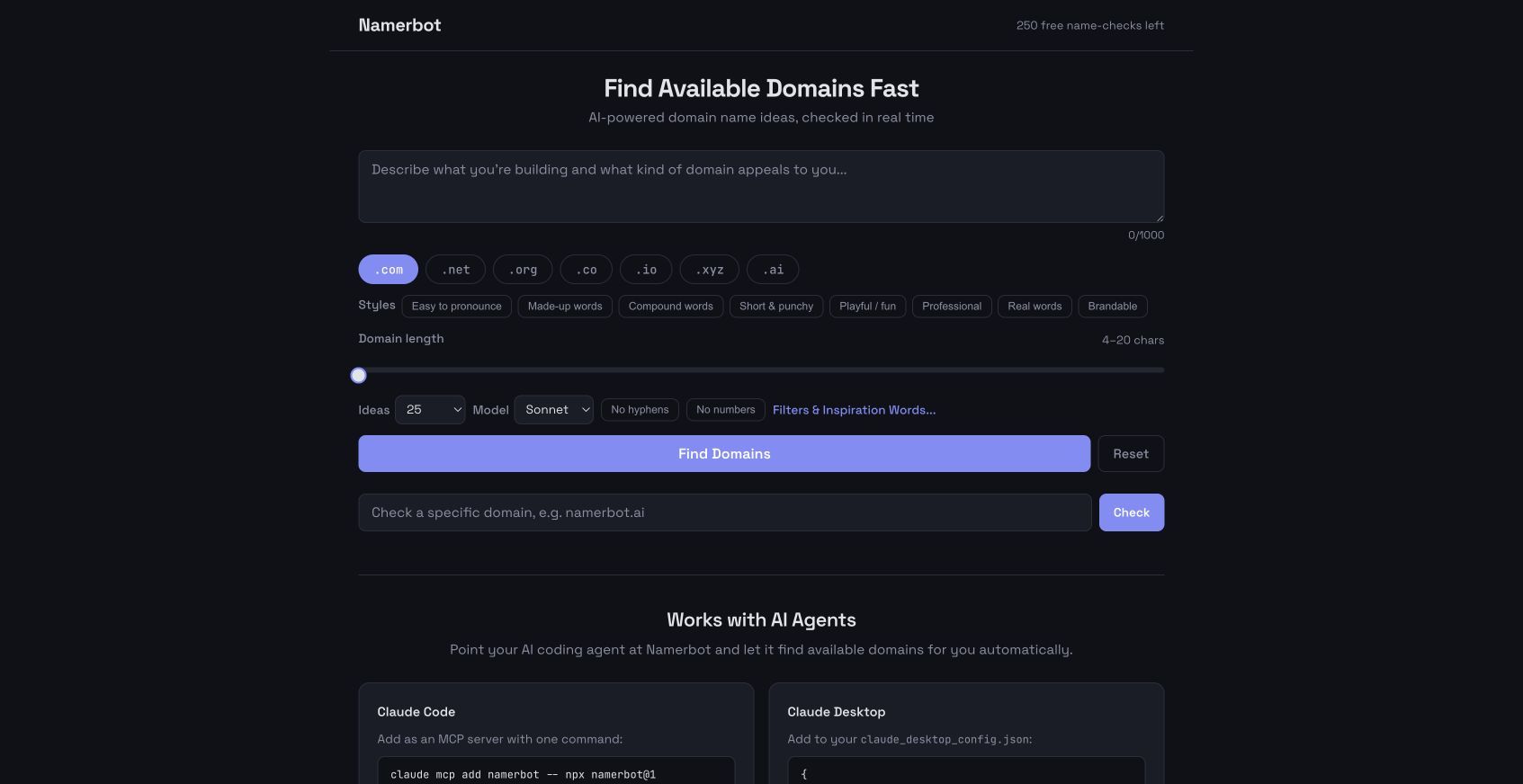Open Filters & Inspiration Words

(x=854, y=410)
